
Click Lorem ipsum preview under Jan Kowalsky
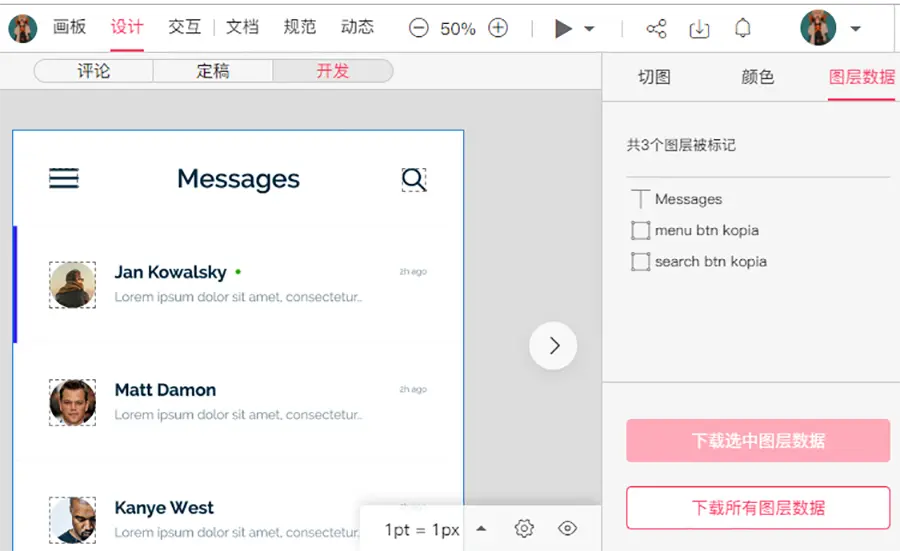(238, 297)
